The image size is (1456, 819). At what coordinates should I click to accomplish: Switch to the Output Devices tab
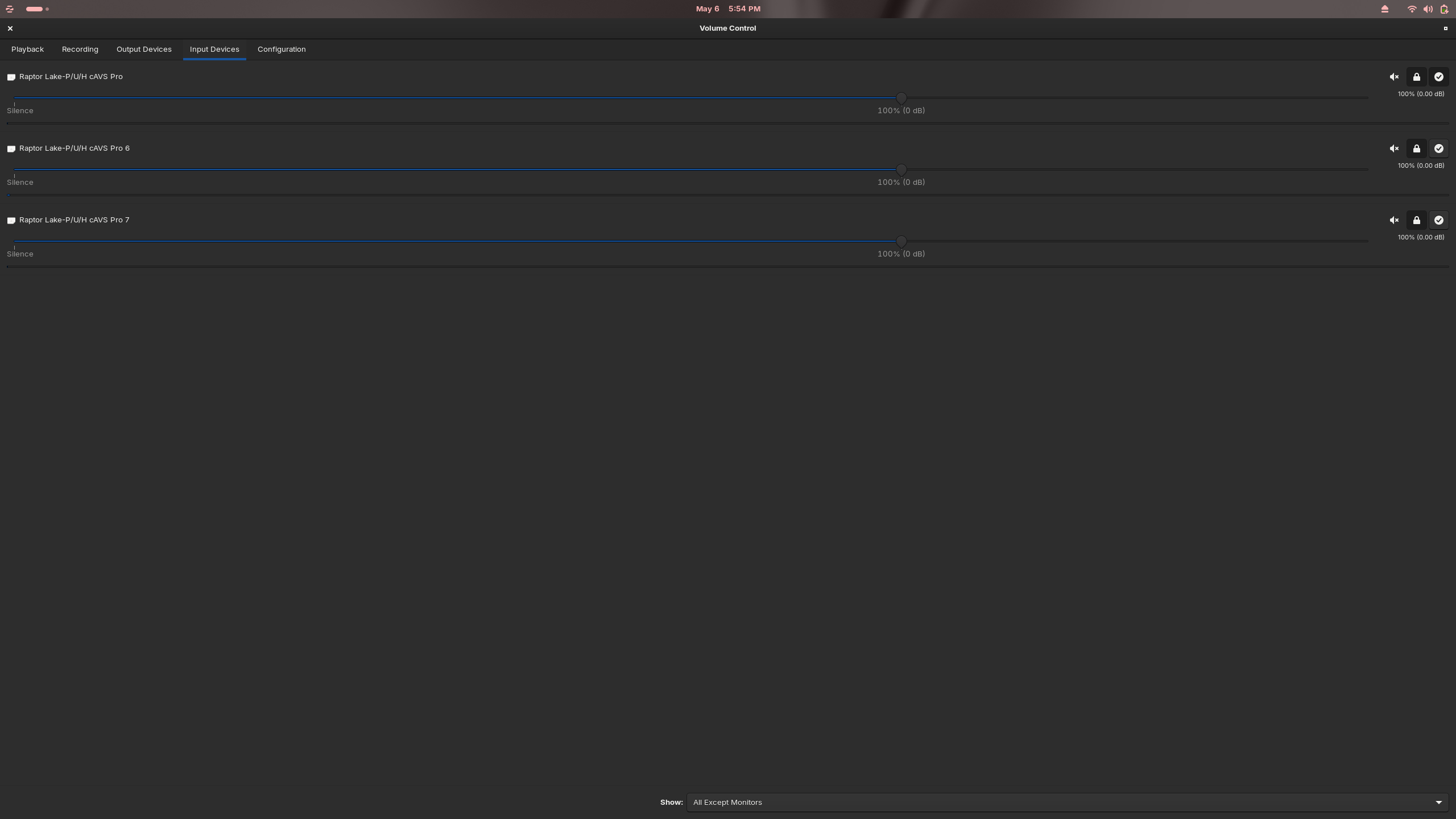144,49
